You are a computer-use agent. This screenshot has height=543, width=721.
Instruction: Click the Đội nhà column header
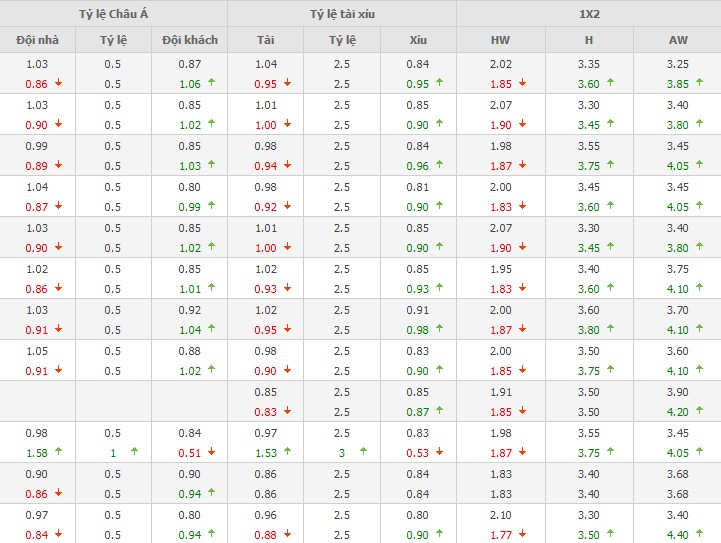tap(37, 40)
